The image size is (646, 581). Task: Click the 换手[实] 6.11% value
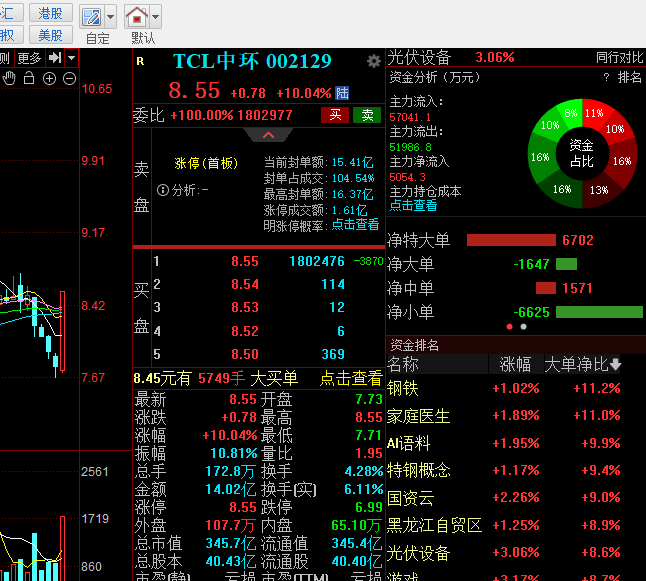click(364, 489)
